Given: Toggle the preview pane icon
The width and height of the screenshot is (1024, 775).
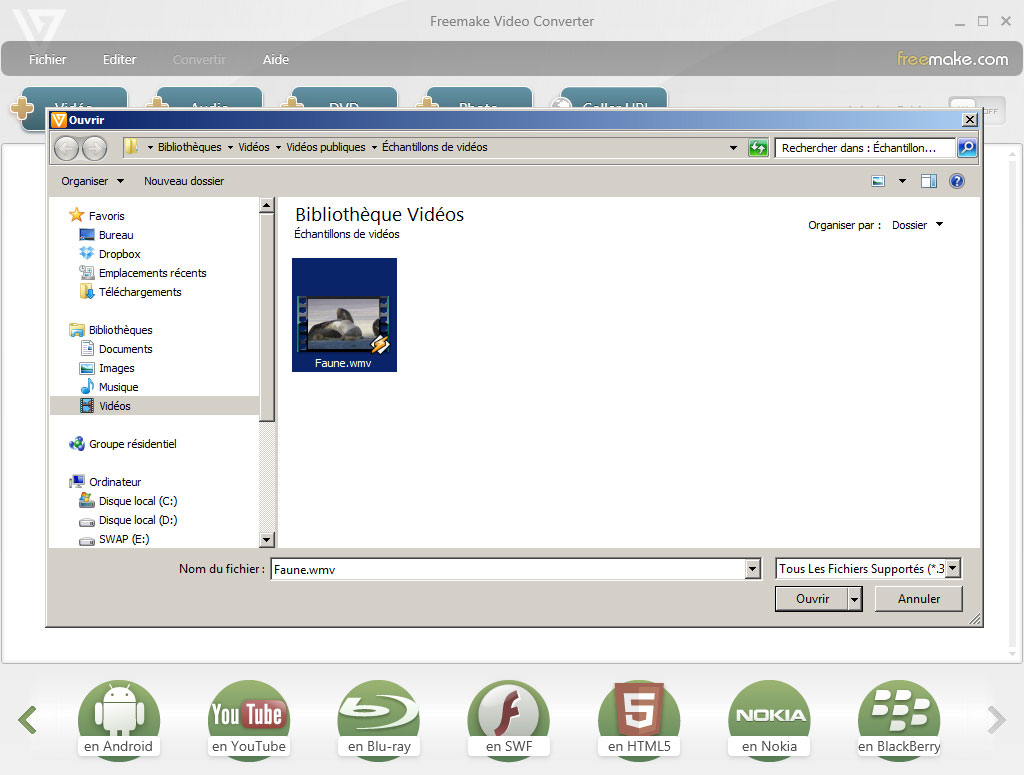Looking at the screenshot, I should [929, 181].
